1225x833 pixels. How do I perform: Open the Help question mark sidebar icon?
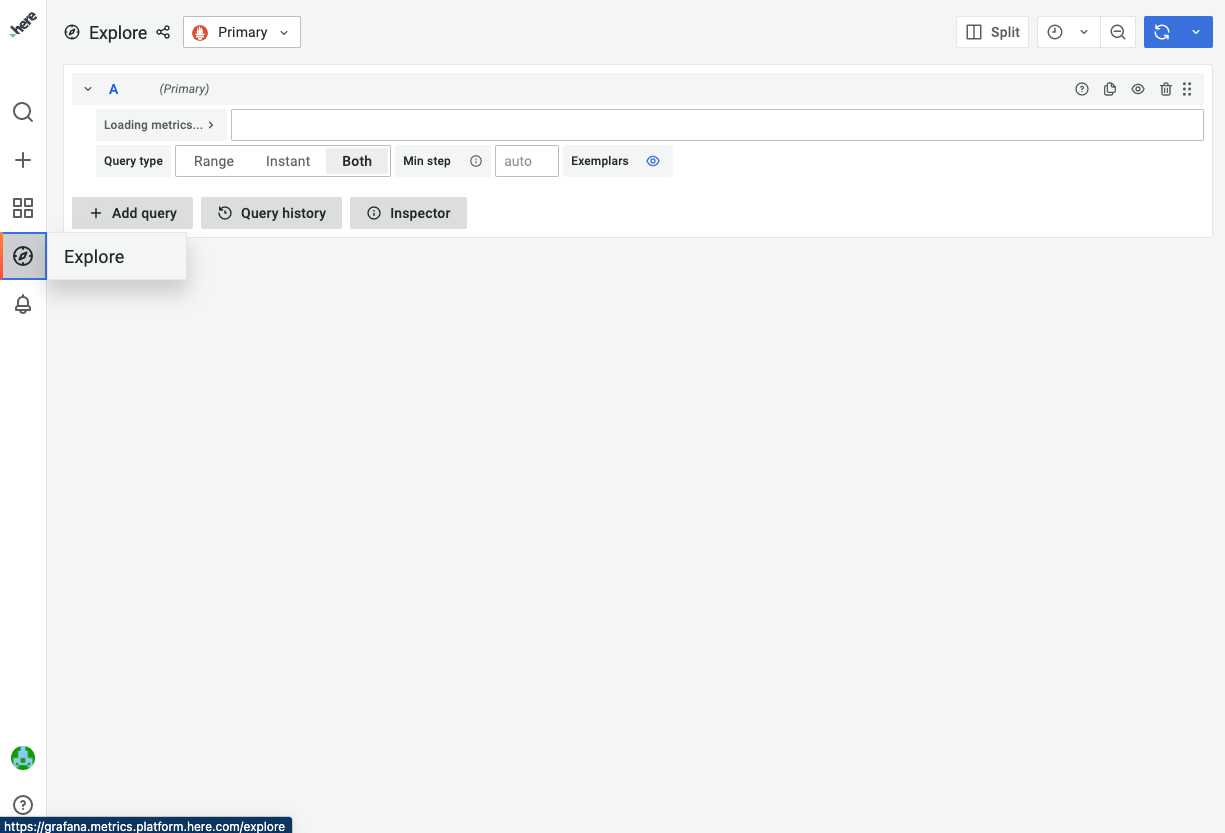[23, 805]
